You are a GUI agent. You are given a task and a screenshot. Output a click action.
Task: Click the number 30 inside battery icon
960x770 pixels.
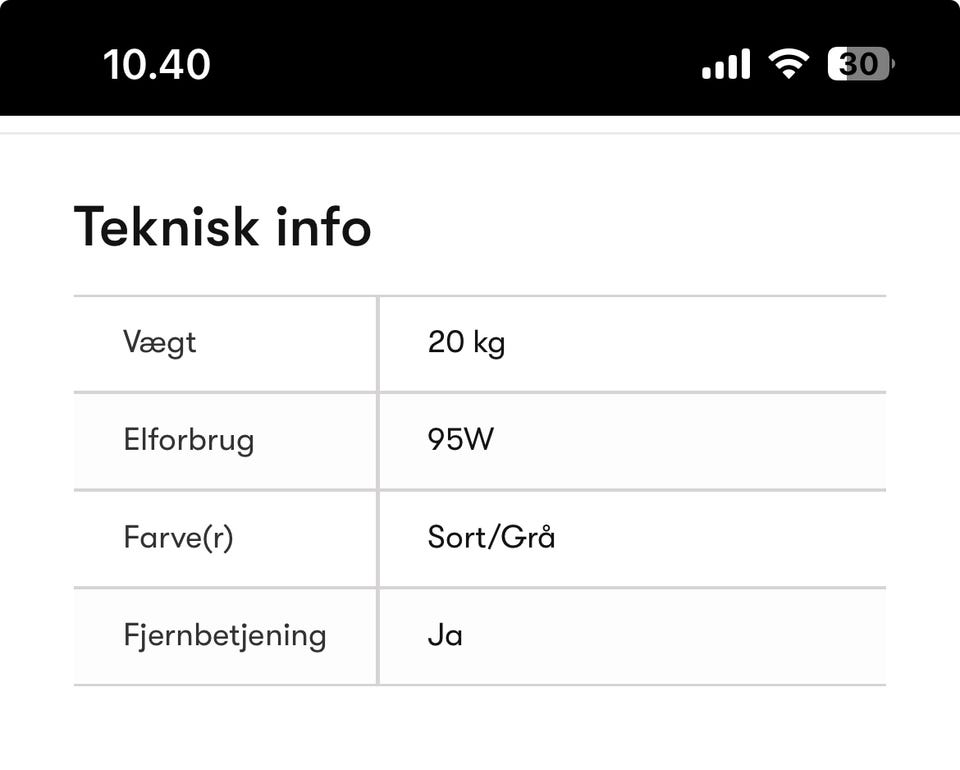coord(857,65)
